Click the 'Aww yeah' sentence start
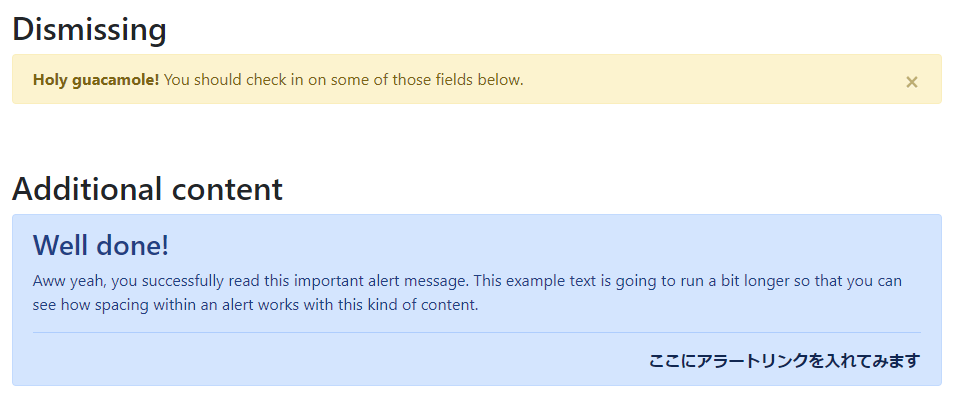This screenshot has width=957, height=399. pos(70,281)
